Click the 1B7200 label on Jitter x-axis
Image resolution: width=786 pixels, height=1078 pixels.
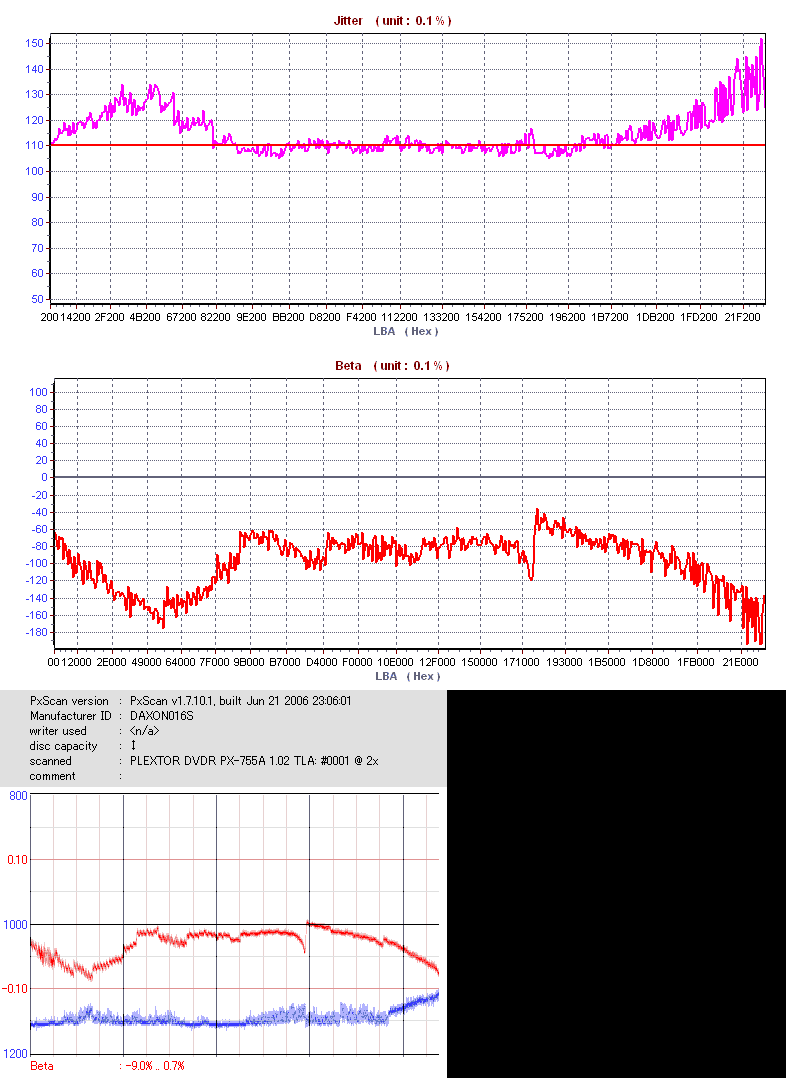pos(610,318)
